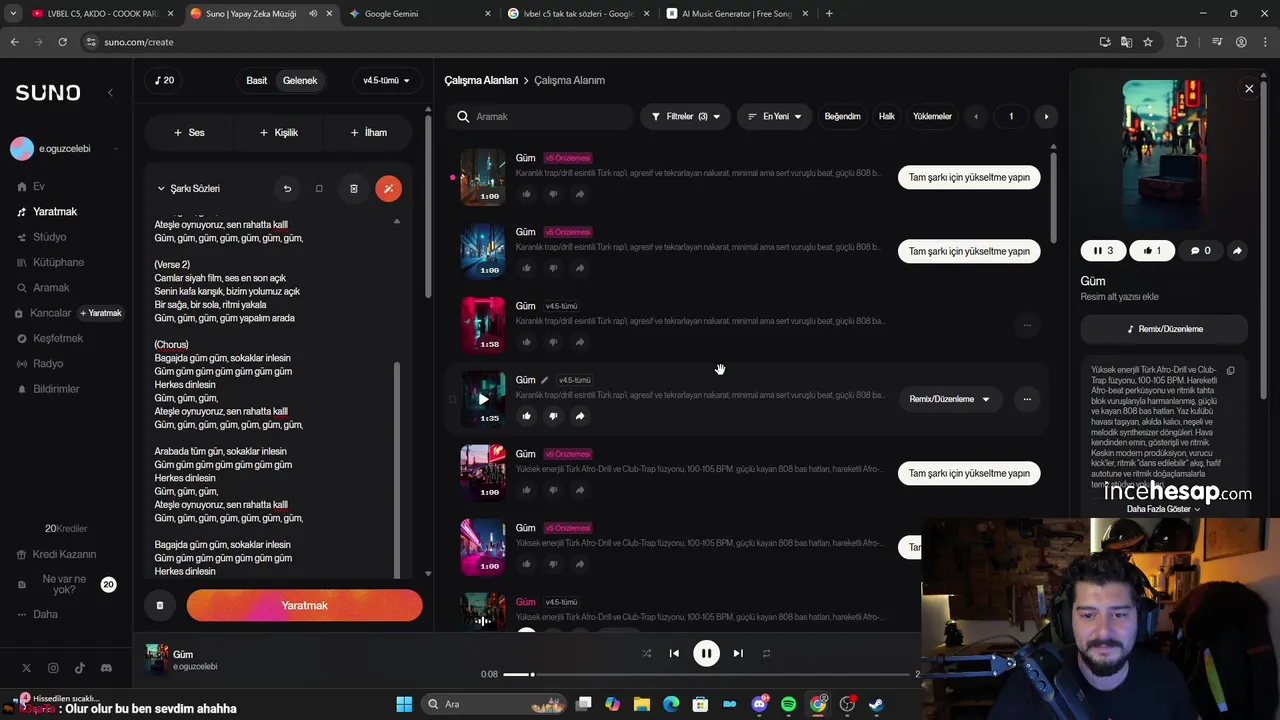Click the Yaratmak generate button

(x=304, y=605)
